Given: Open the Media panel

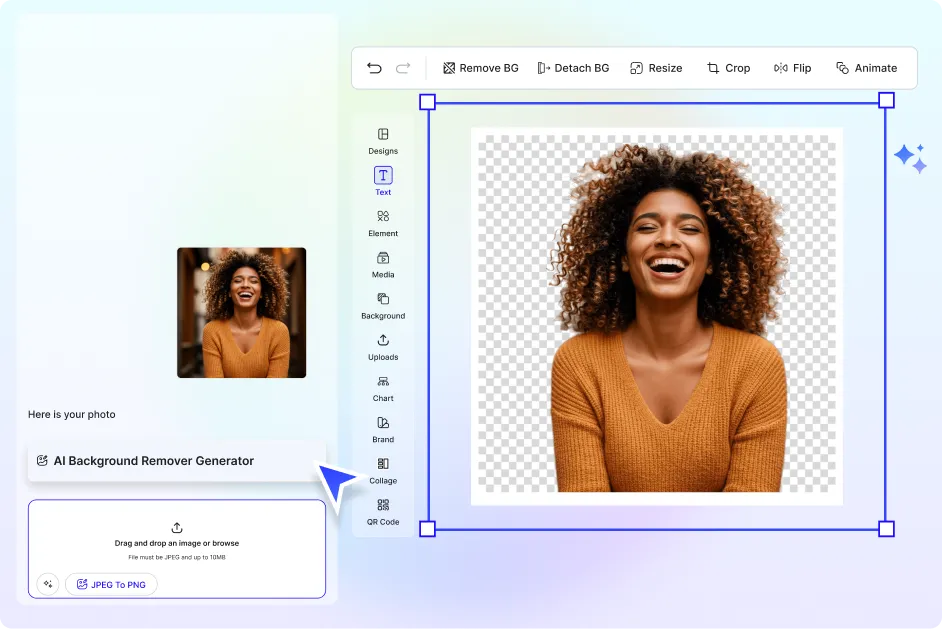Looking at the screenshot, I should click(383, 264).
